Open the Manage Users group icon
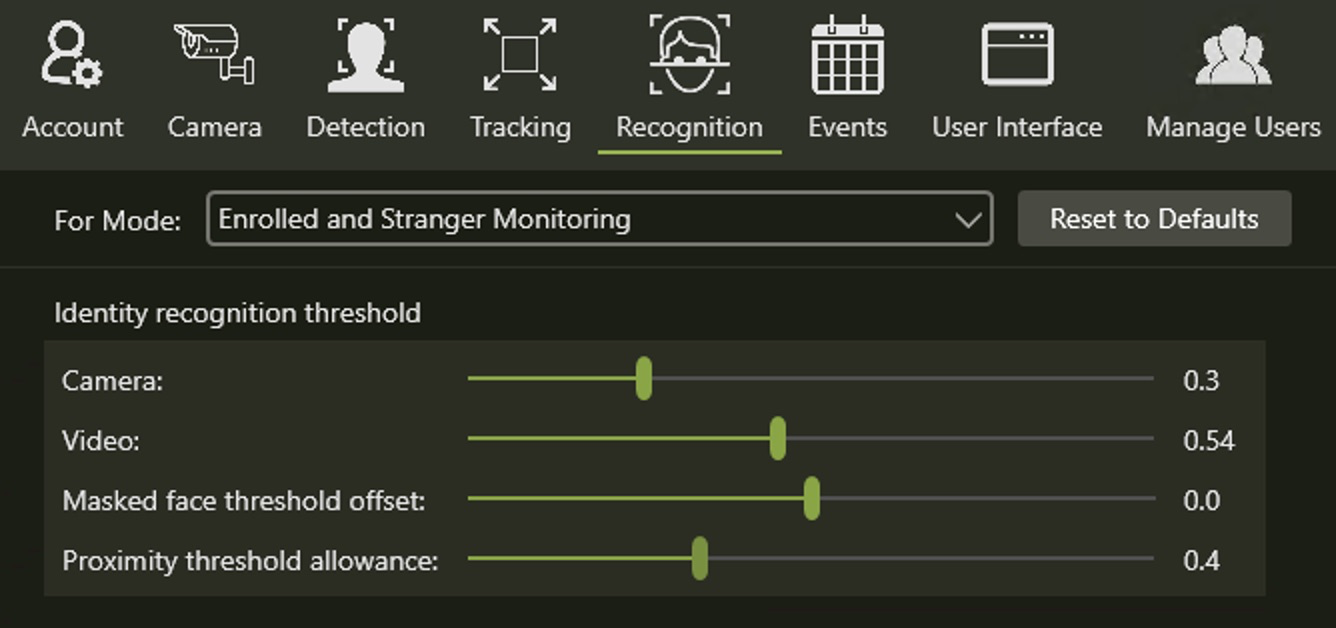1336x628 pixels. point(1233,56)
